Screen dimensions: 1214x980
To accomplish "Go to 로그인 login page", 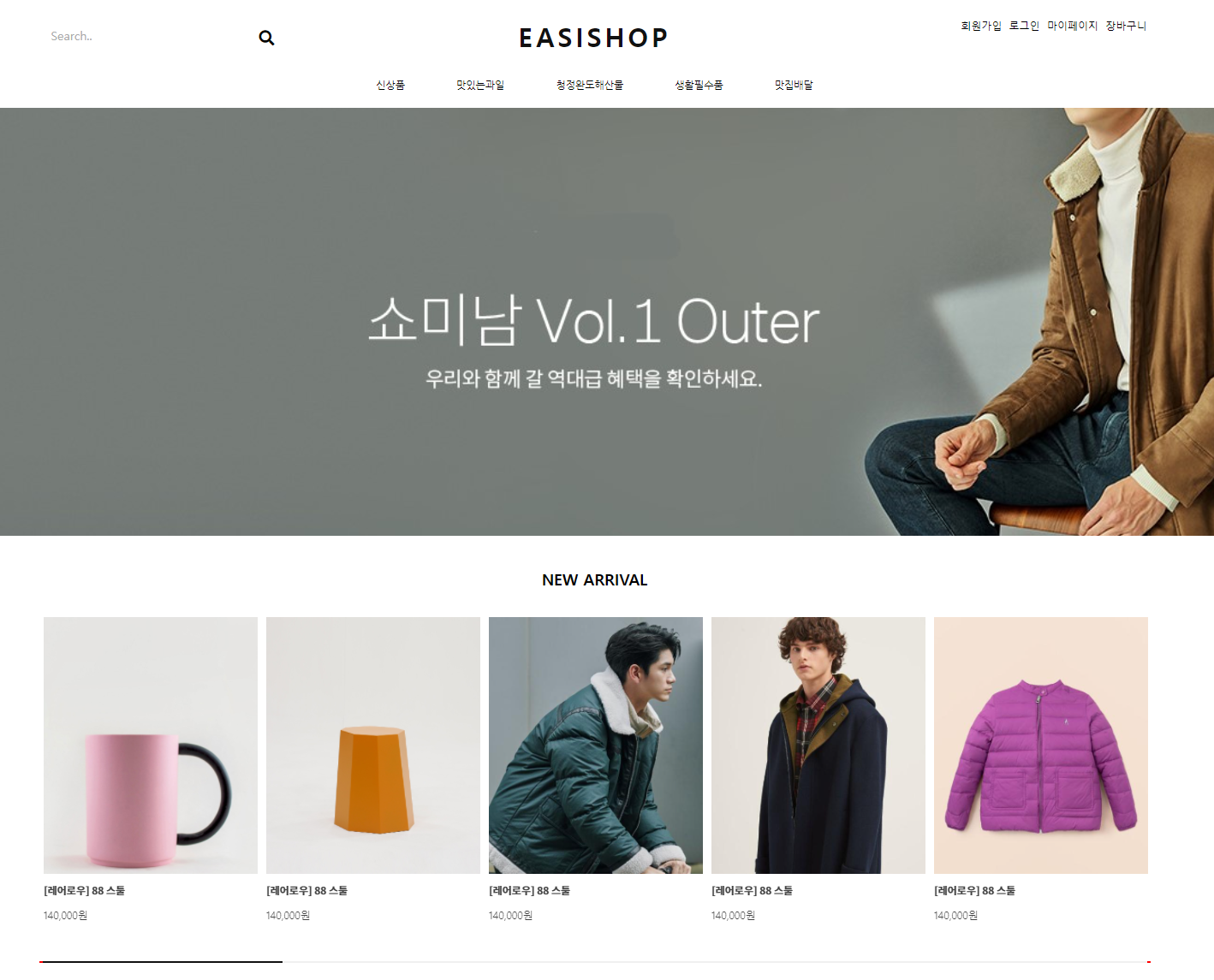I will pos(1024,26).
